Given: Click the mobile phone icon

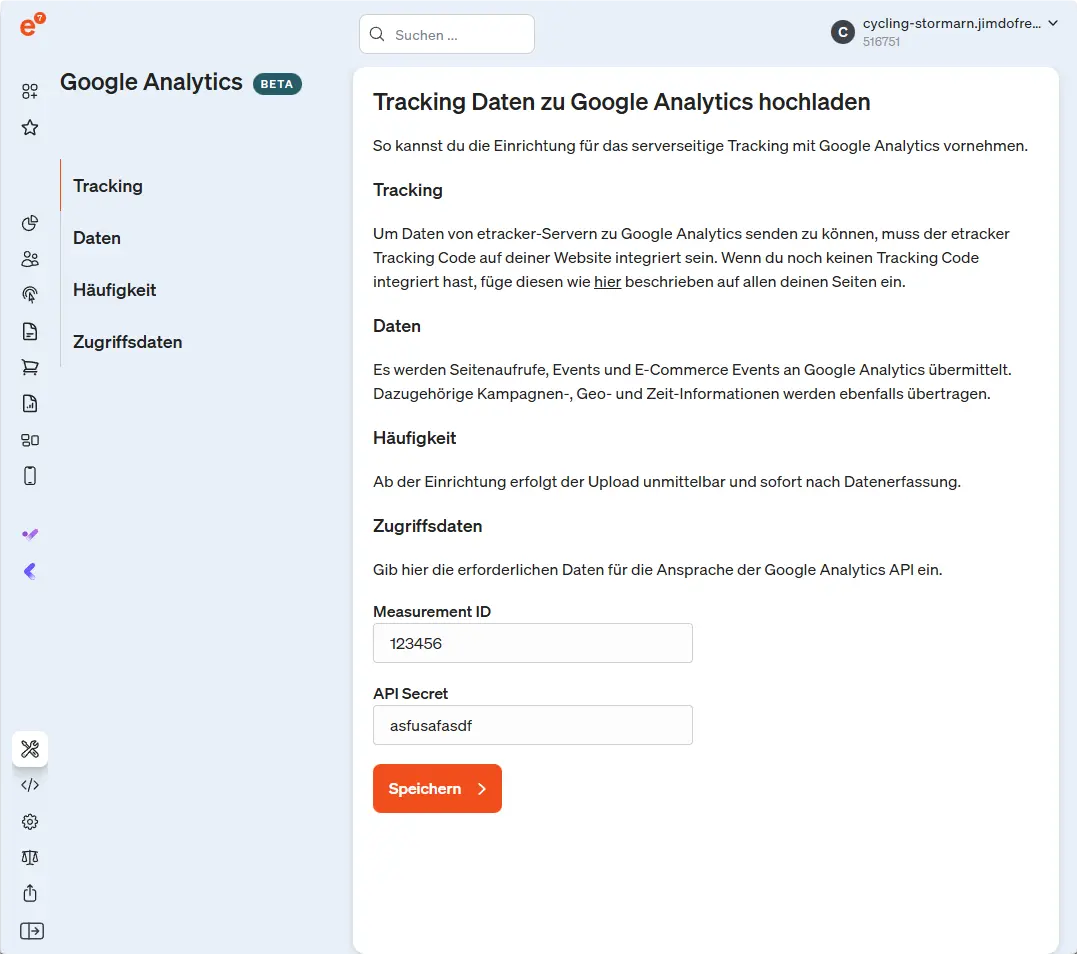Looking at the screenshot, I should click(30, 475).
